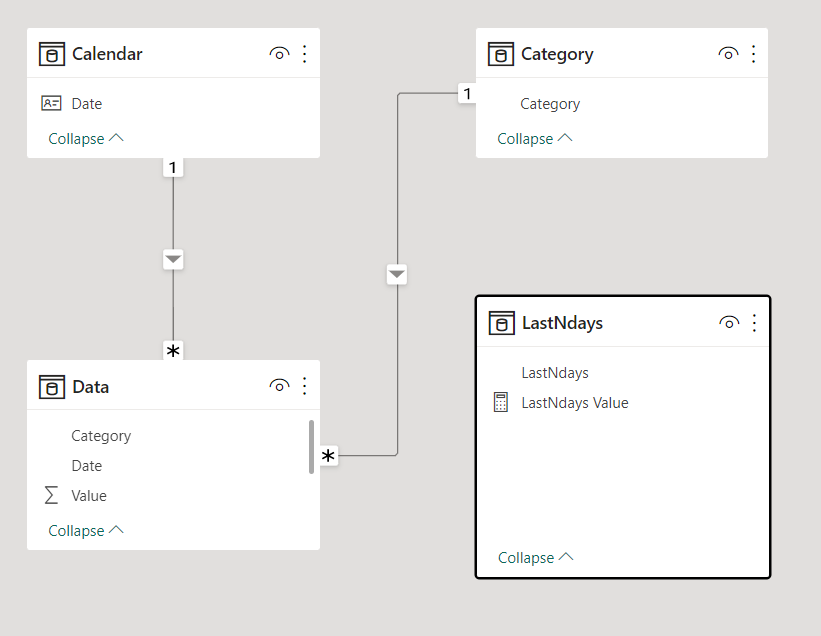Click the Calendar table title
Image resolution: width=821 pixels, height=636 pixels.
(107, 54)
